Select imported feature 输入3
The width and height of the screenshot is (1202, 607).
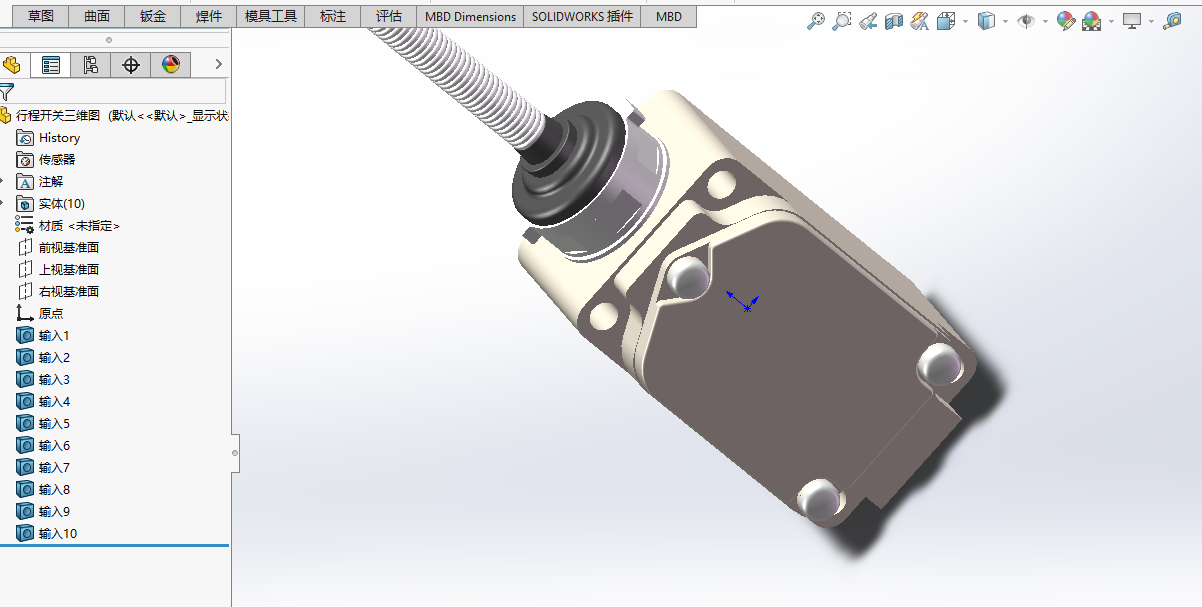click(x=43, y=380)
